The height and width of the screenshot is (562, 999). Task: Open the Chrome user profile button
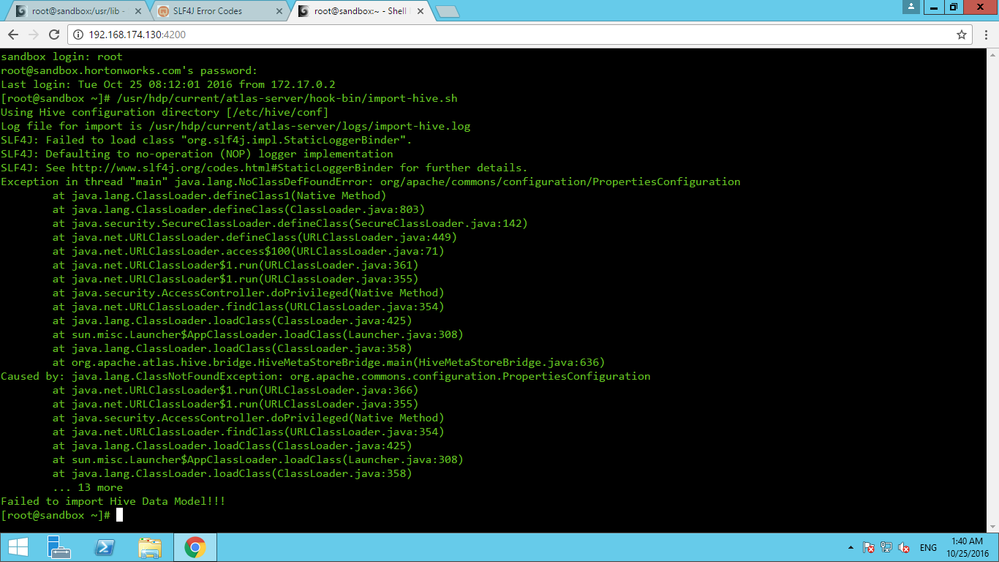pyautogui.click(x=911, y=6)
